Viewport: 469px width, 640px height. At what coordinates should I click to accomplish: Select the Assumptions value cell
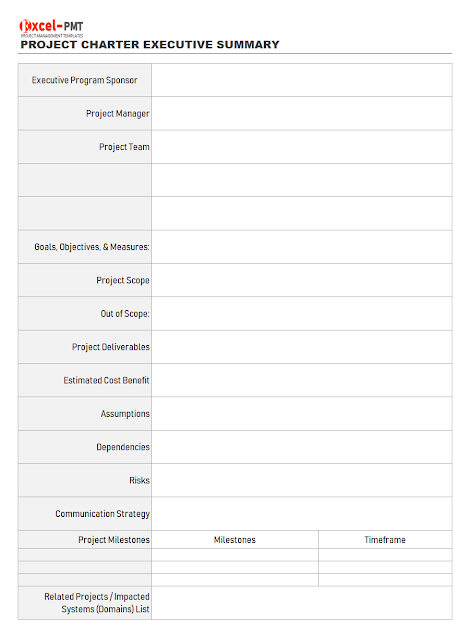tap(302, 413)
